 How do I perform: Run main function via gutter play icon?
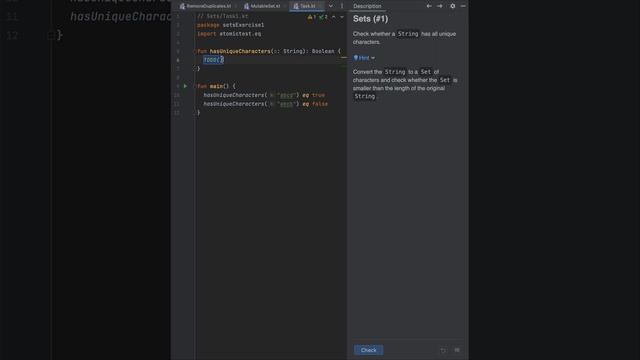[x=185, y=86]
